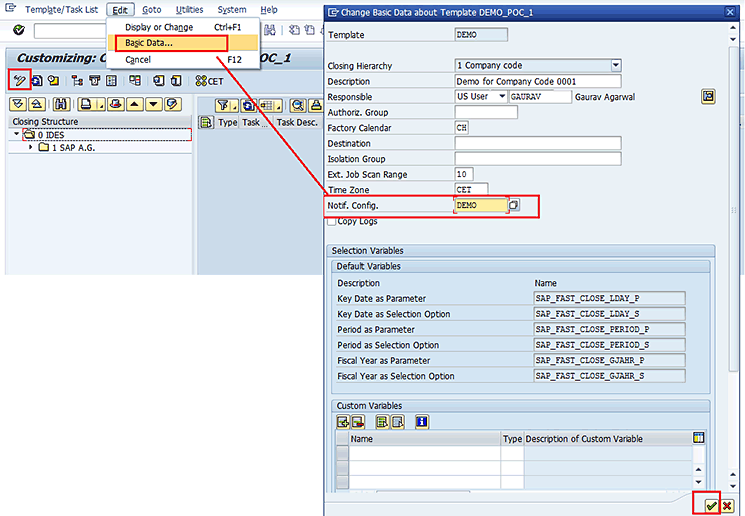Open the value help beside Notif. Config.
The image size is (745, 516).
click(x=515, y=205)
